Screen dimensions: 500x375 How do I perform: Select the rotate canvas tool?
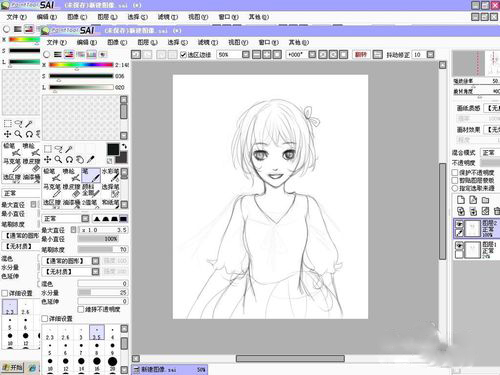69,160
